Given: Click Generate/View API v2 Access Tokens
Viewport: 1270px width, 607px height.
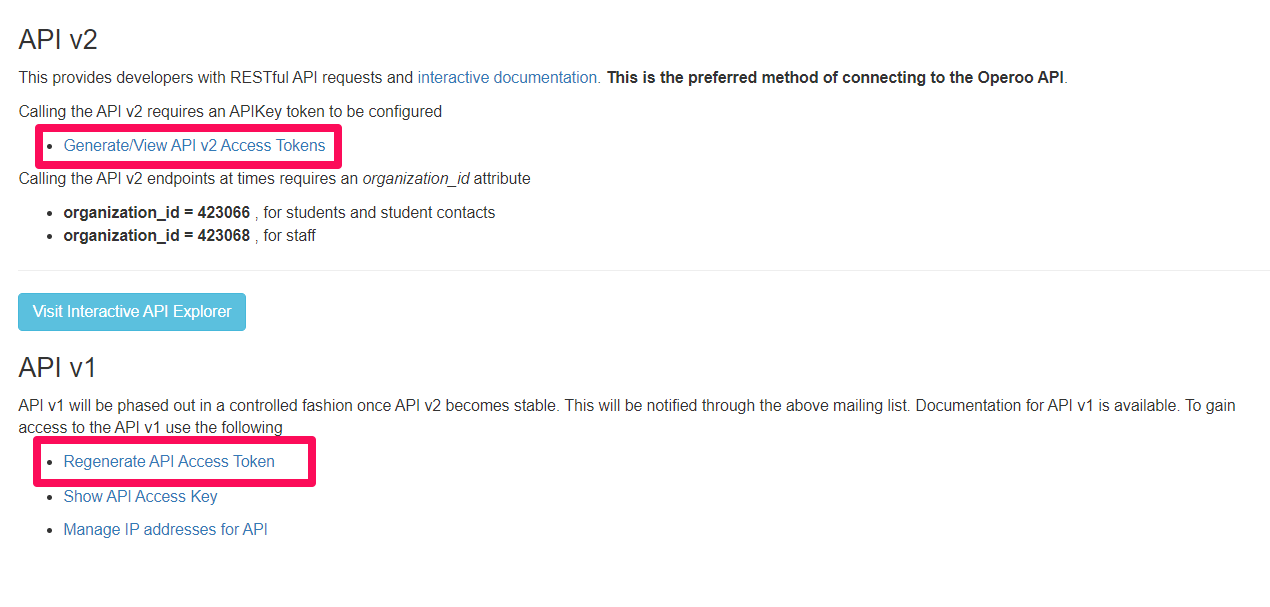Looking at the screenshot, I should tap(194, 146).
